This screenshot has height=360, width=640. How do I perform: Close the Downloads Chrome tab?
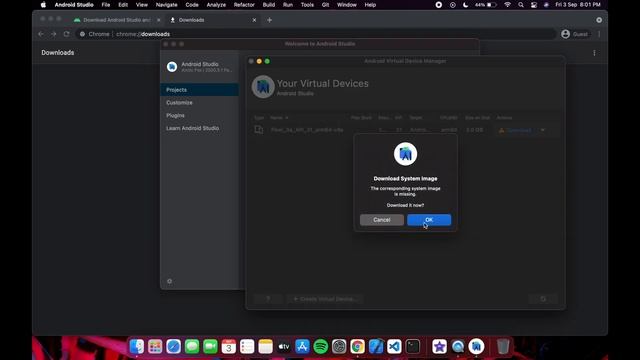click(x=254, y=20)
